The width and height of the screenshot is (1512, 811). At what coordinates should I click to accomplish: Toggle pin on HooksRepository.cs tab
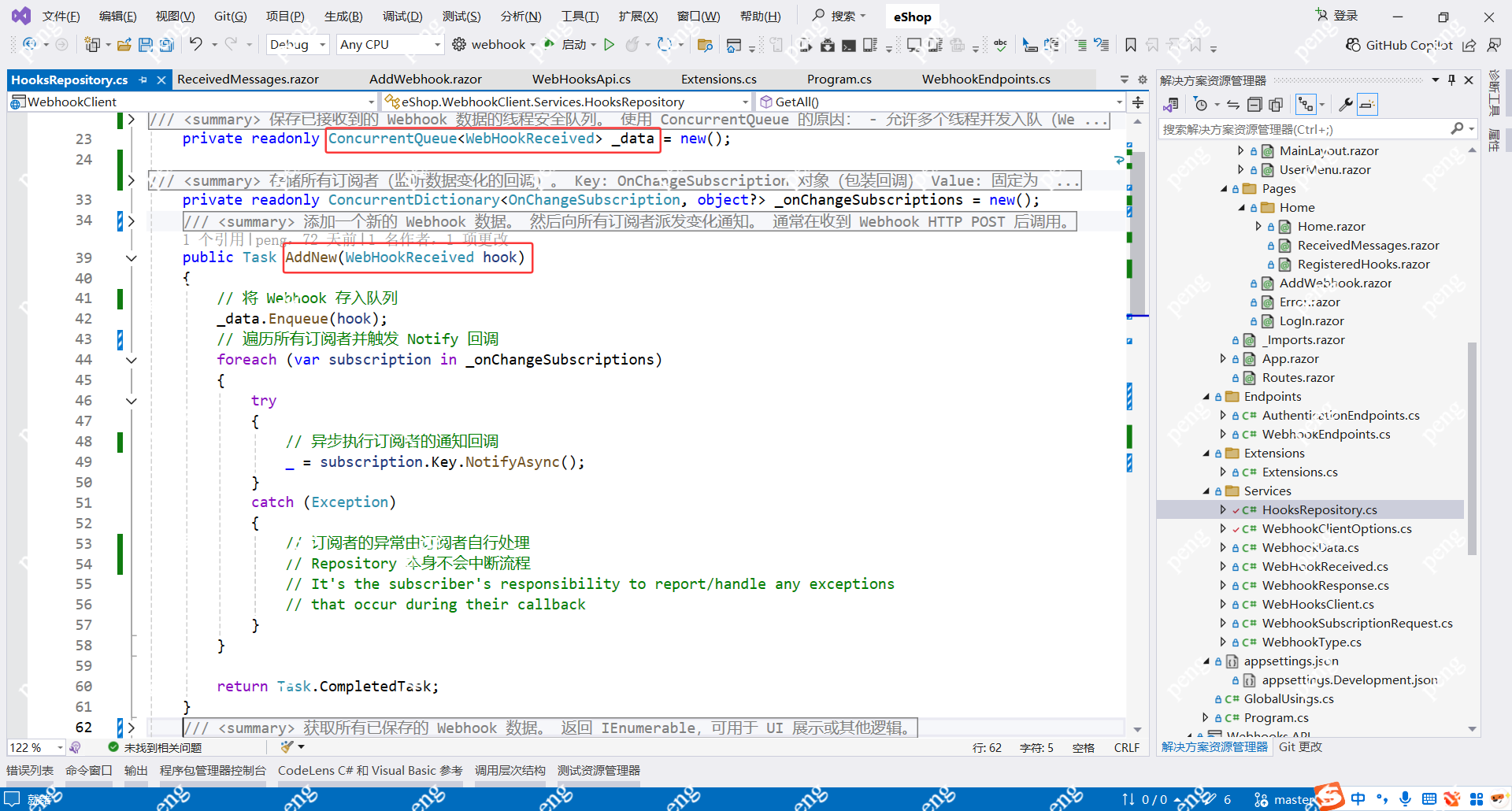(x=143, y=80)
